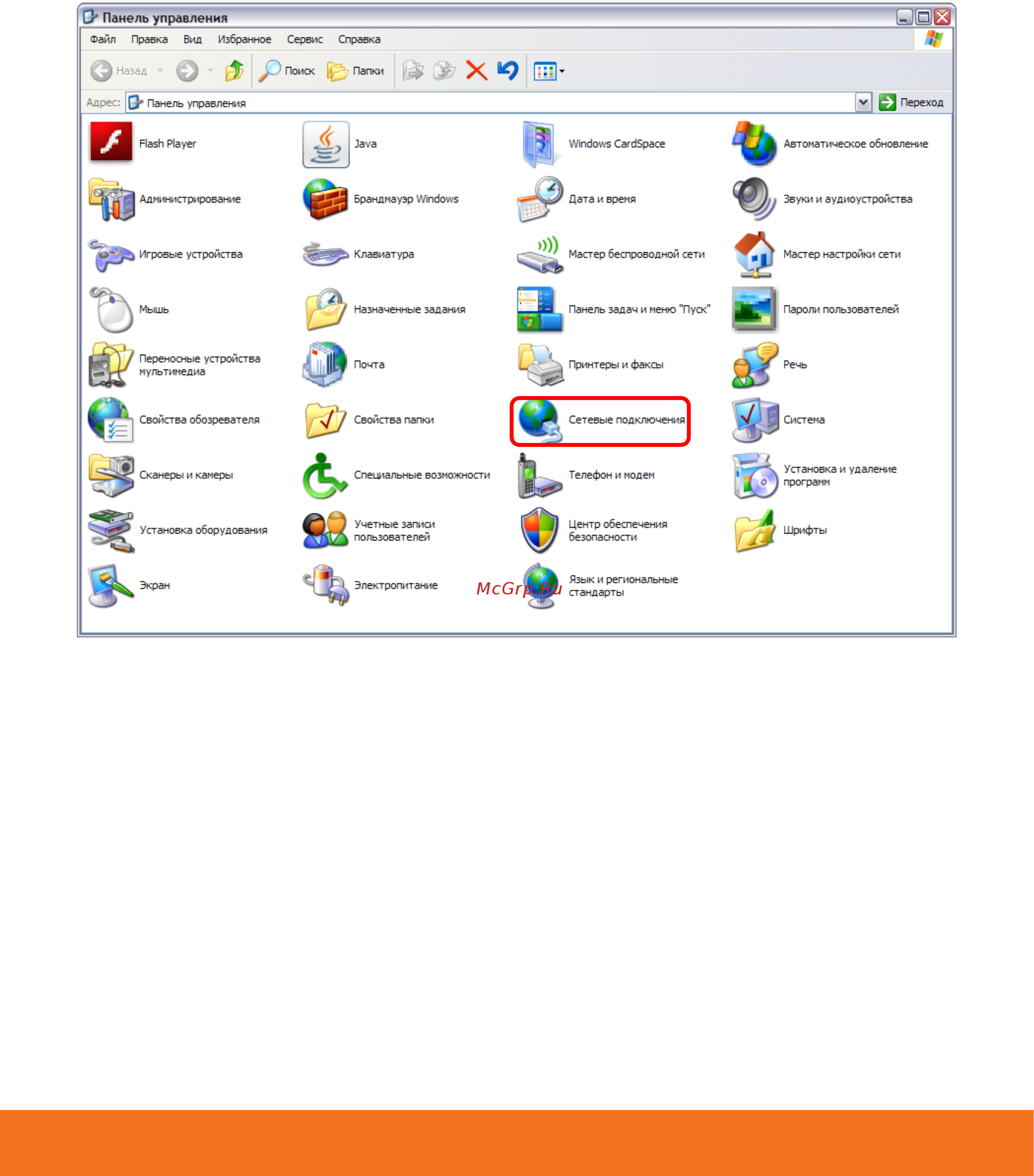Open the Установка оборудования icon
Viewport: 1034px width, 1176px height.
(x=112, y=531)
